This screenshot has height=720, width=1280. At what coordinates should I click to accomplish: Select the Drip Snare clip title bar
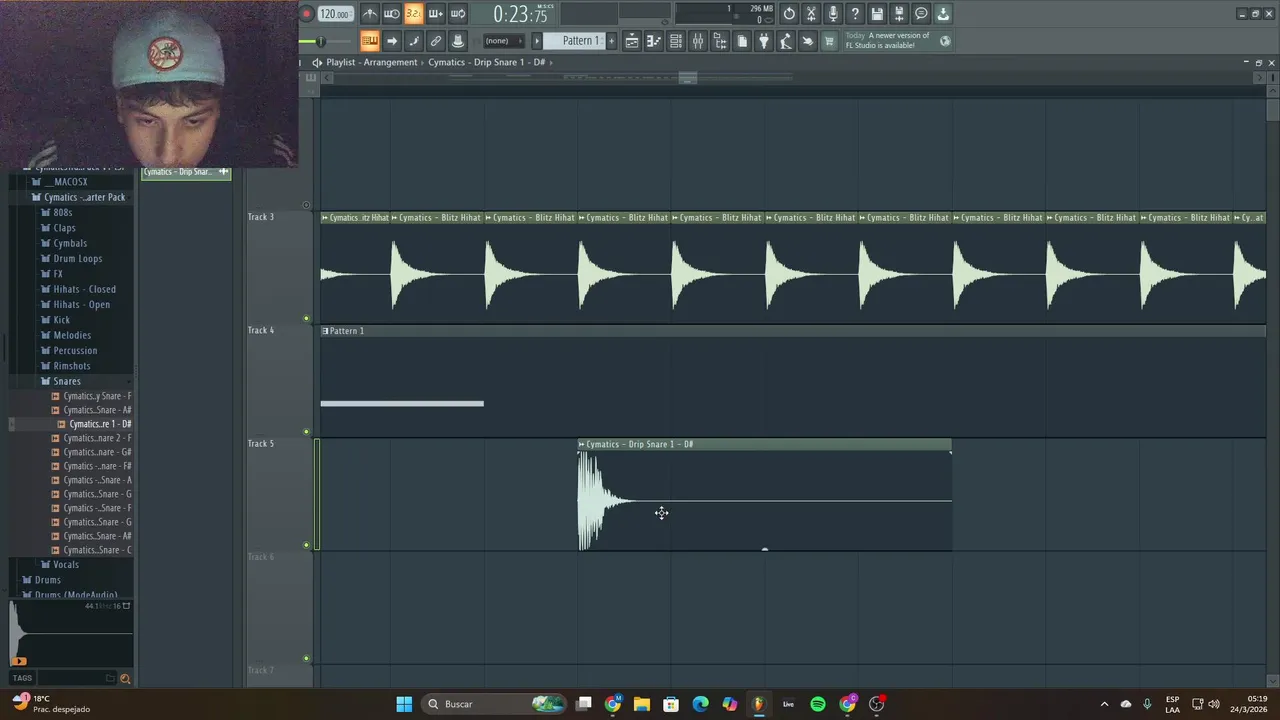click(x=764, y=444)
